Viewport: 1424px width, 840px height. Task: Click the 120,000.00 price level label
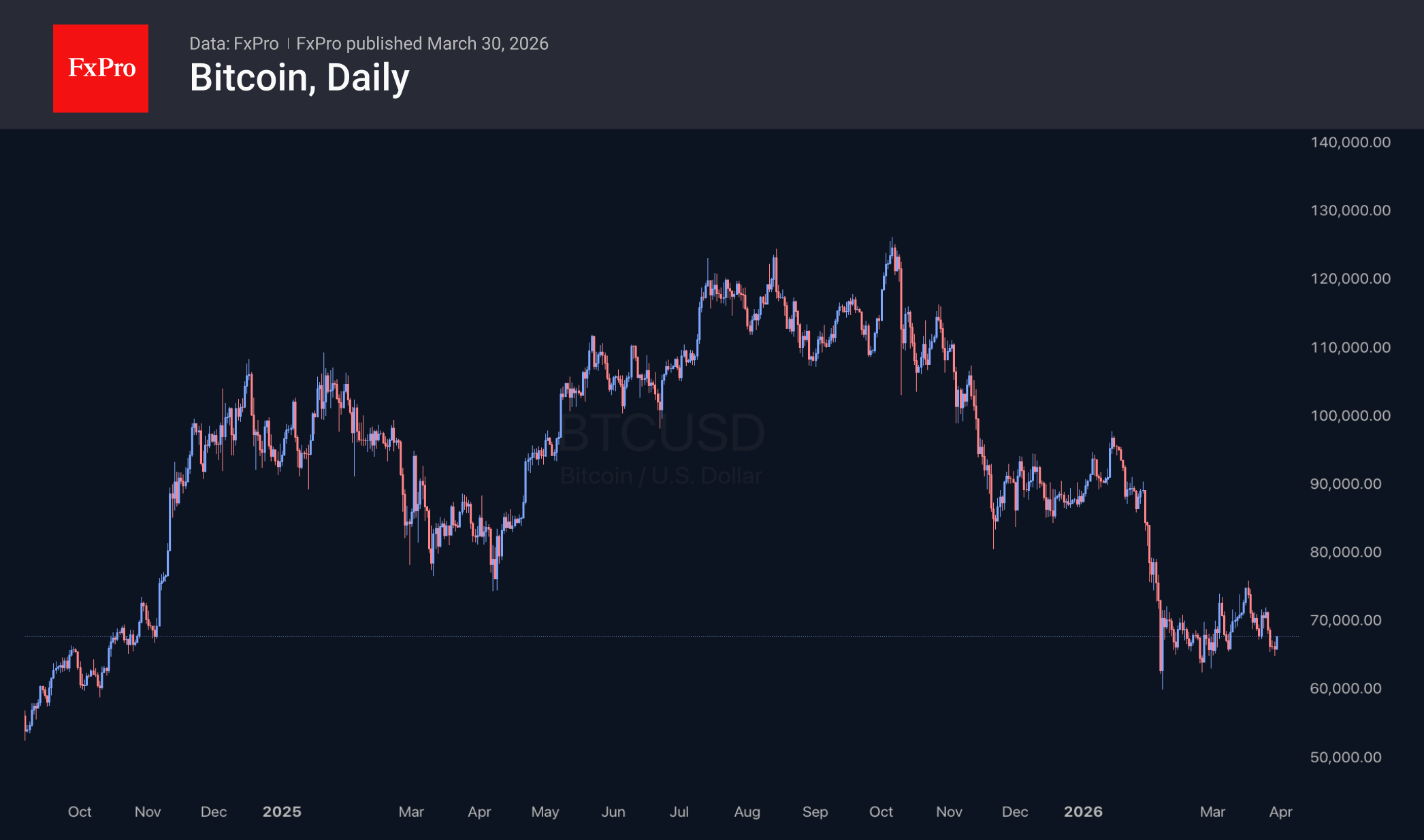1350,278
